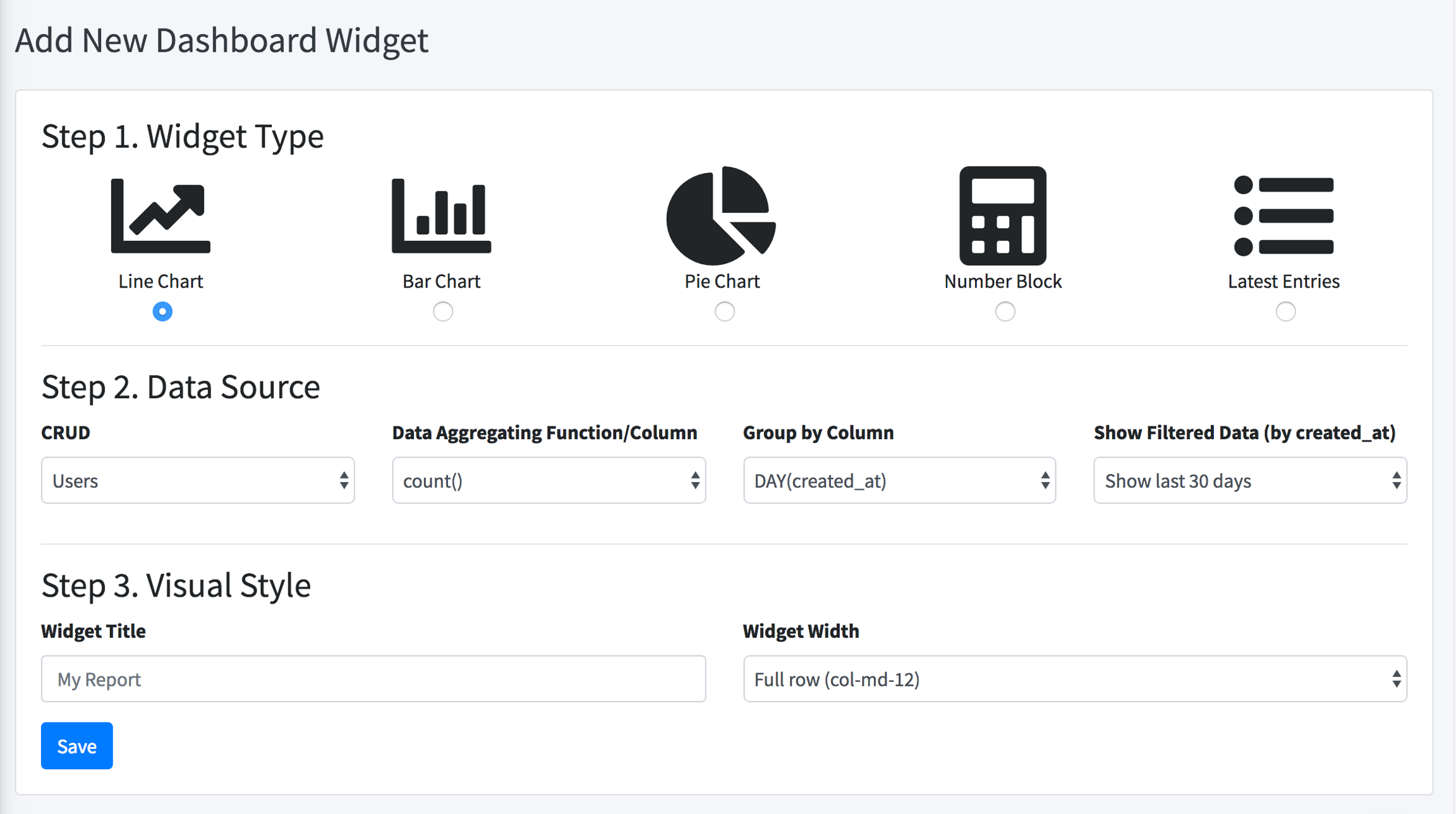
Task: Select the Bar Chart radio button
Action: 443,312
